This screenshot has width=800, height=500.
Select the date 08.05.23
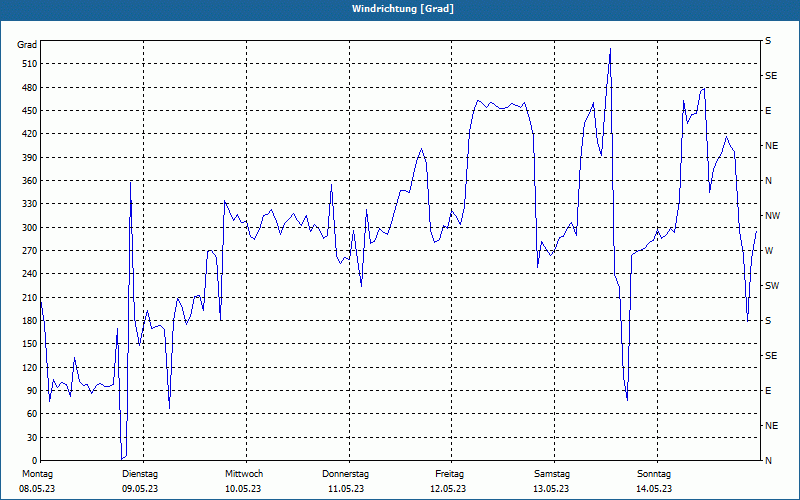pos(37,489)
